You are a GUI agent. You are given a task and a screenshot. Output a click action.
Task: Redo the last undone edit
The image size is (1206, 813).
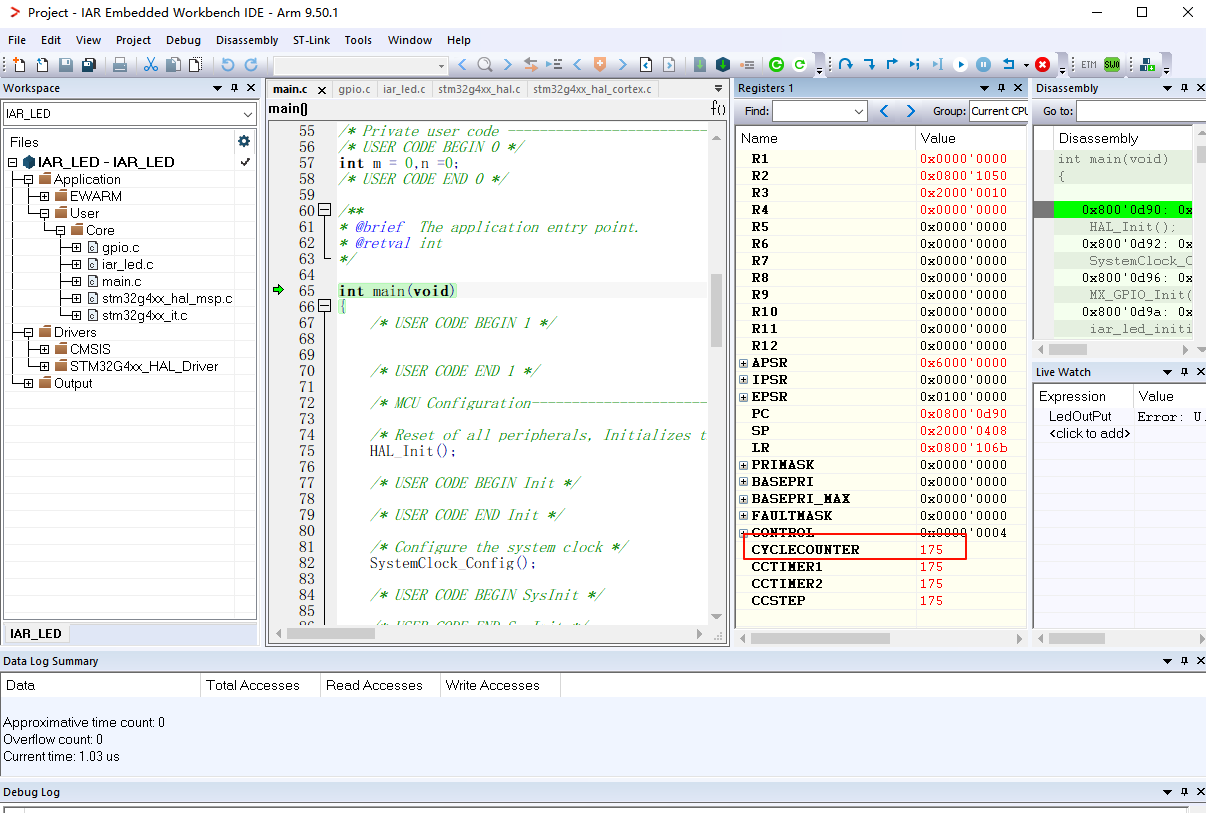[x=250, y=65]
